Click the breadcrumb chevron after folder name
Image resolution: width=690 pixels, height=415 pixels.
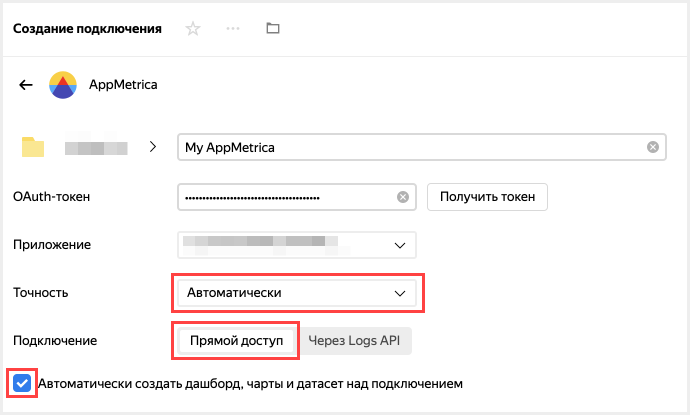(x=153, y=147)
